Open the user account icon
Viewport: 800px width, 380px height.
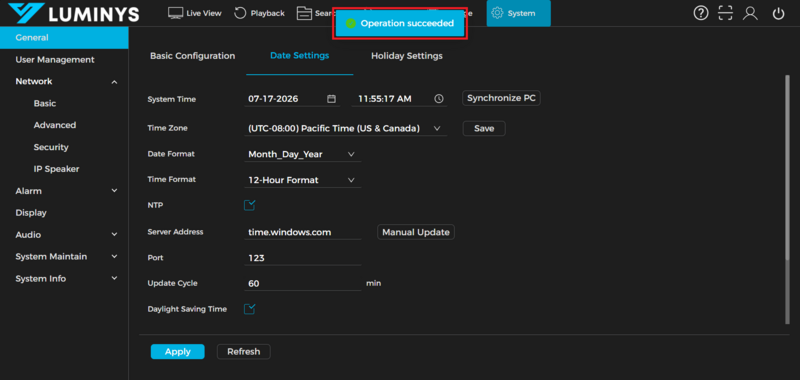pyautogui.click(x=750, y=13)
